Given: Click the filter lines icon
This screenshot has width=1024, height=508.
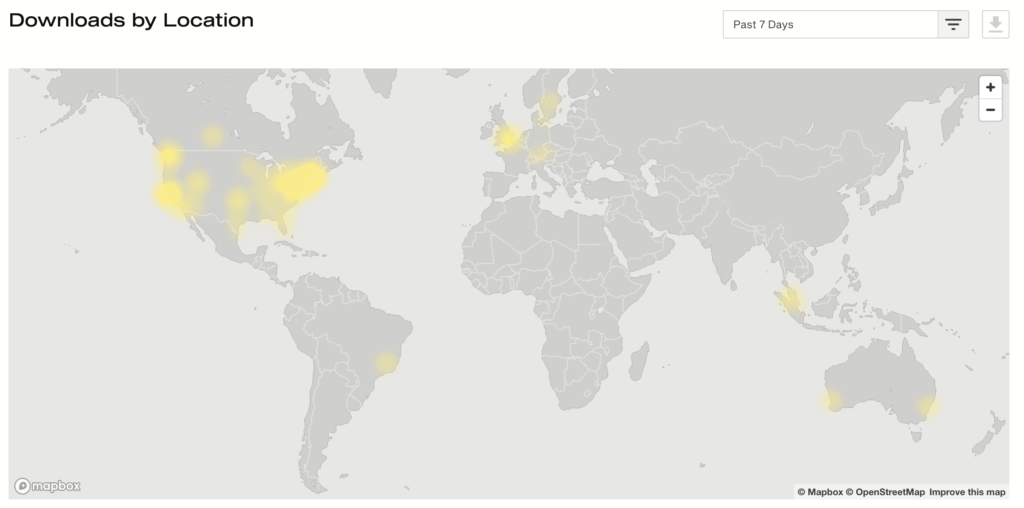Looking at the screenshot, I should pyautogui.click(x=953, y=24).
